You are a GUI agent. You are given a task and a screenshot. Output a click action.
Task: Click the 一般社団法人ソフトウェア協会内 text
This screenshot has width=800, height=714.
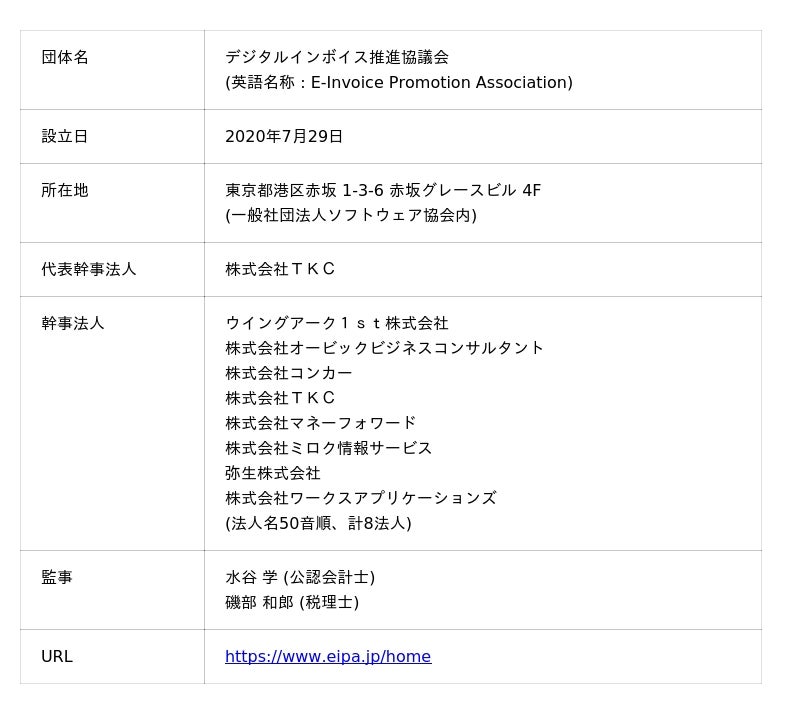[351, 216]
